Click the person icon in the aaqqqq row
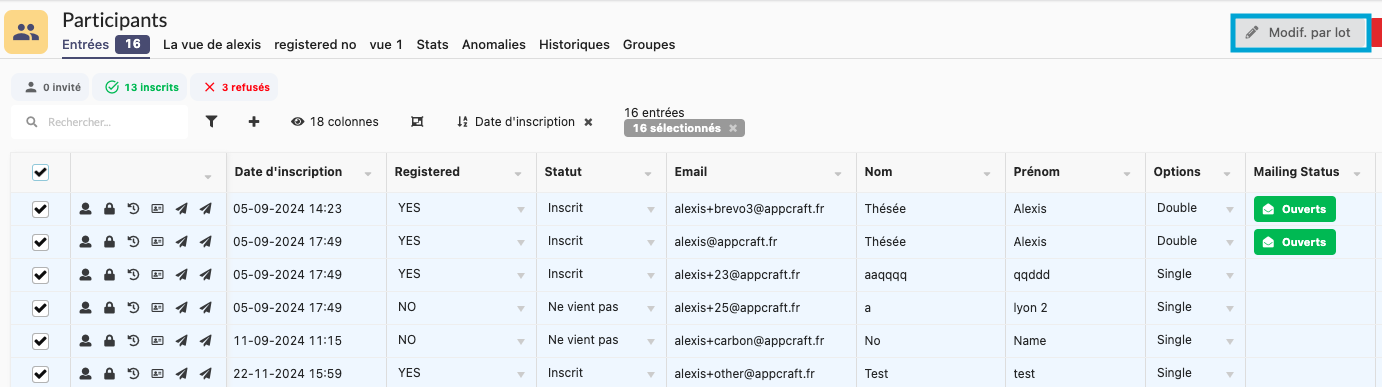 [85, 275]
